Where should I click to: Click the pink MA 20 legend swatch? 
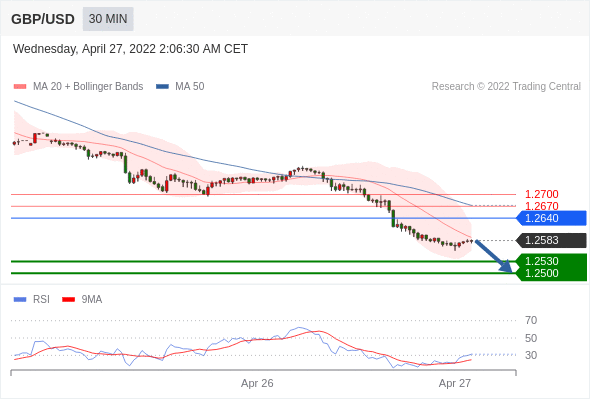tap(20, 87)
